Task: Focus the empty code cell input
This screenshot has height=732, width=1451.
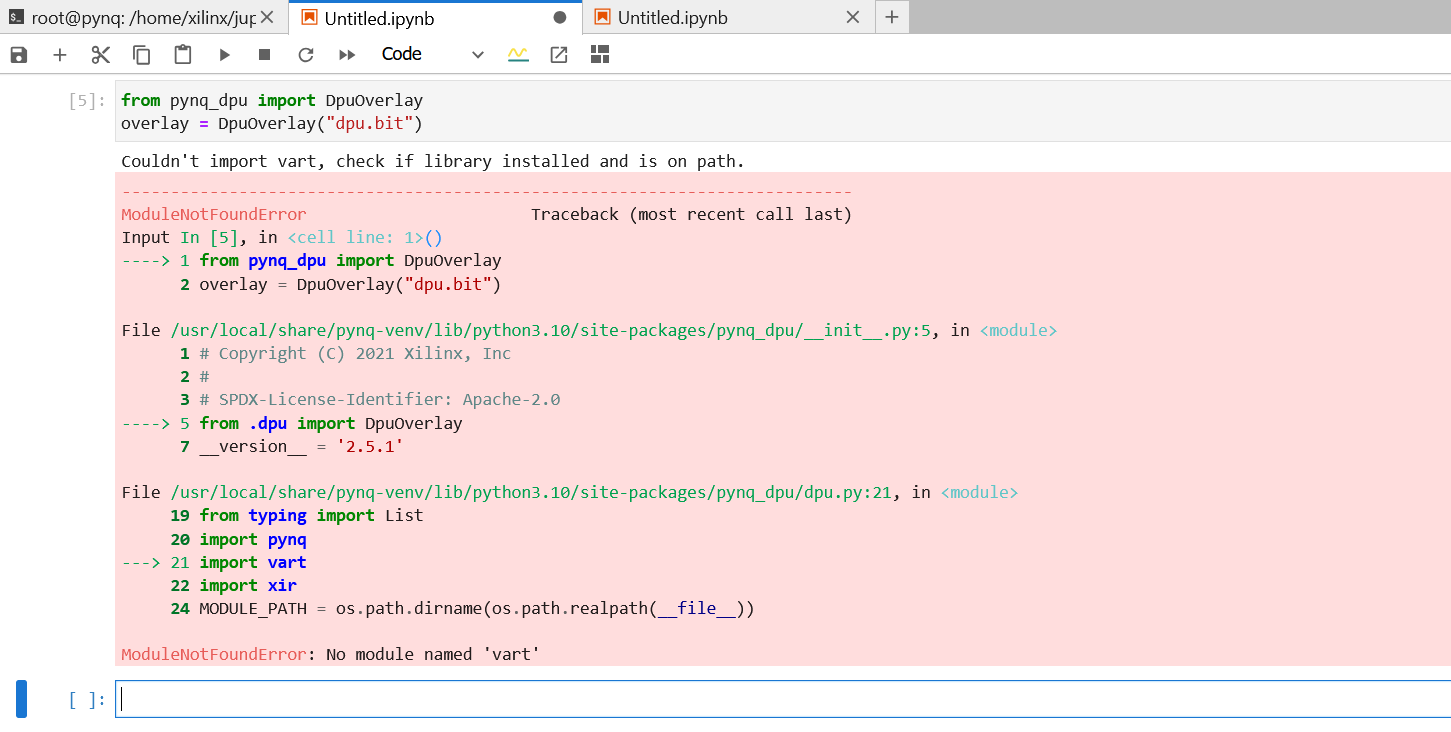Action: click(783, 699)
